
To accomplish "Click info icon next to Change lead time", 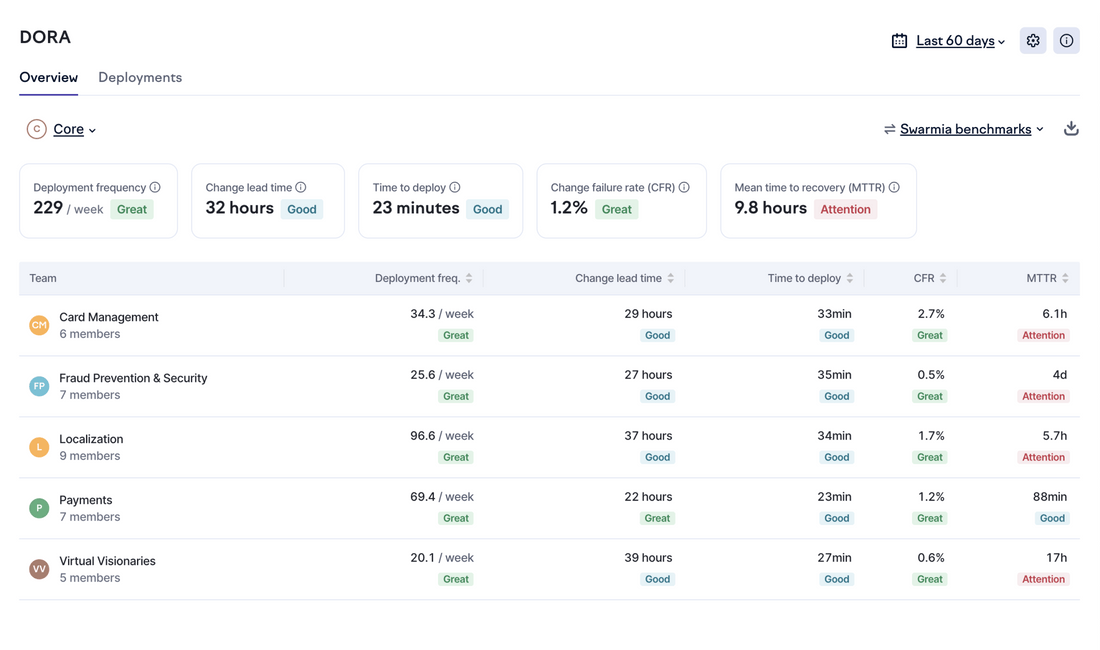I will tap(301, 187).
